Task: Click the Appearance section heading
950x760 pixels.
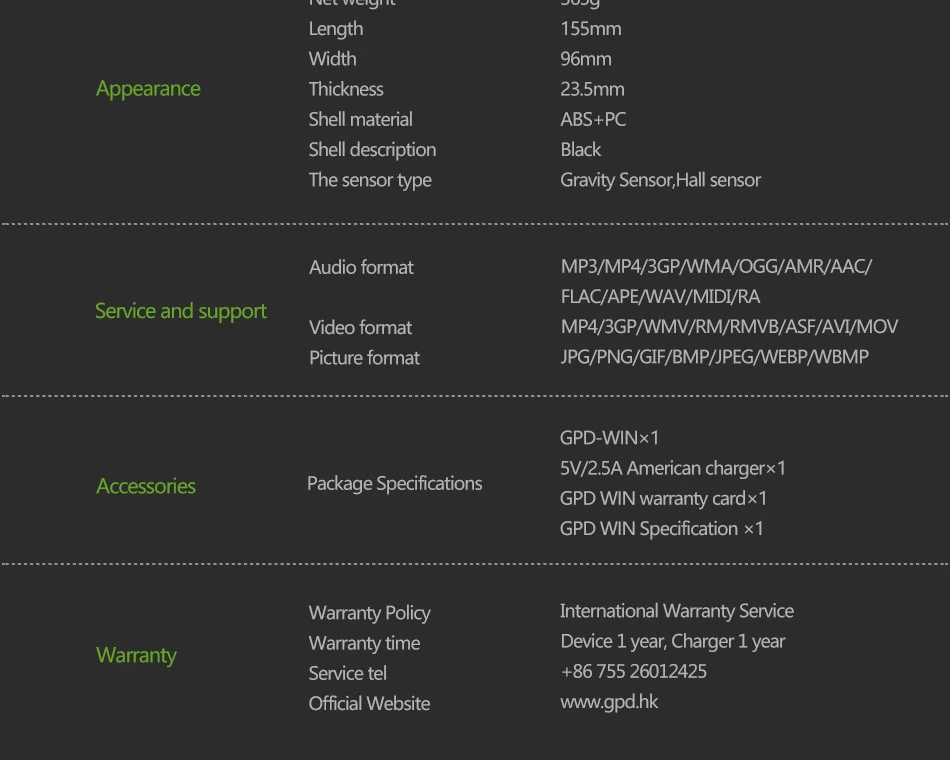Action: pyautogui.click(x=148, y=89)
